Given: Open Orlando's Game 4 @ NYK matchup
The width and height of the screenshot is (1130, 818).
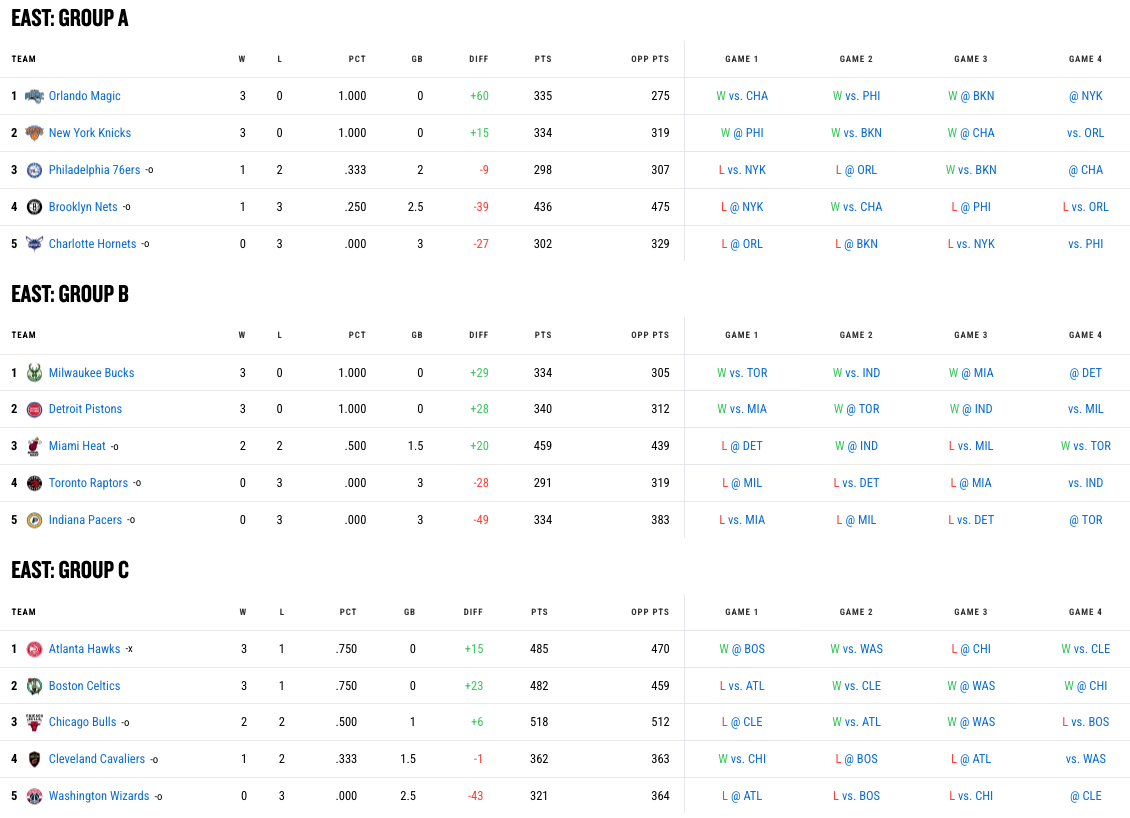Looking at the screenshot, I should tap(1085, 96).
